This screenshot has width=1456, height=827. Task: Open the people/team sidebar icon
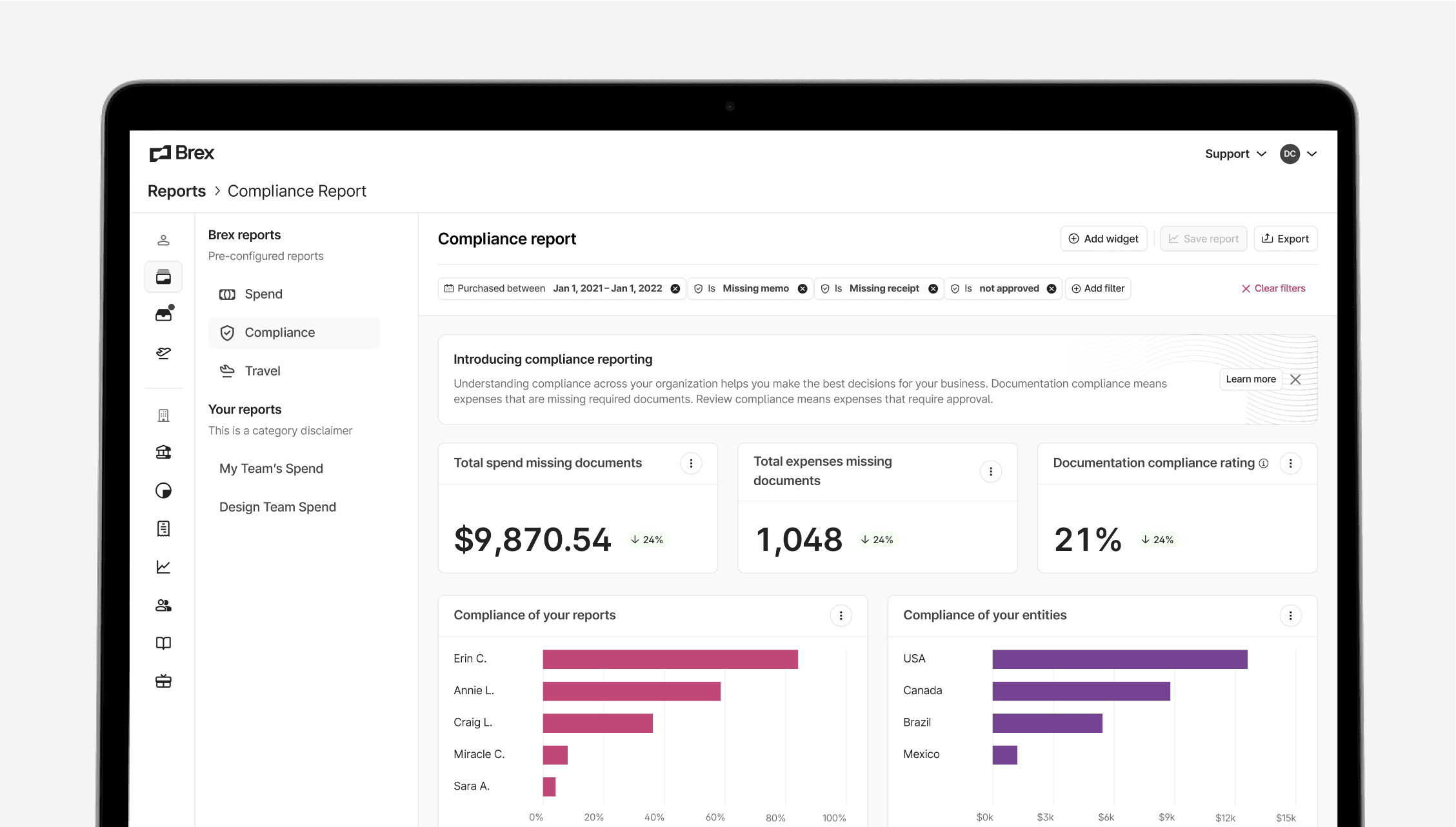tap(163, 605)
